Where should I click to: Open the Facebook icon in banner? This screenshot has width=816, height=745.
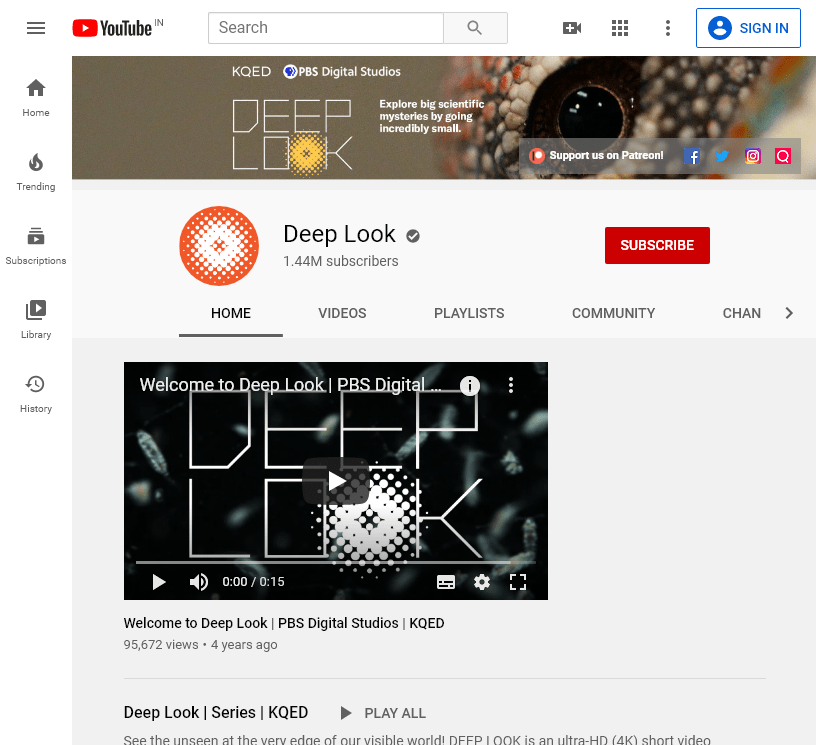(x=692, y=156)
